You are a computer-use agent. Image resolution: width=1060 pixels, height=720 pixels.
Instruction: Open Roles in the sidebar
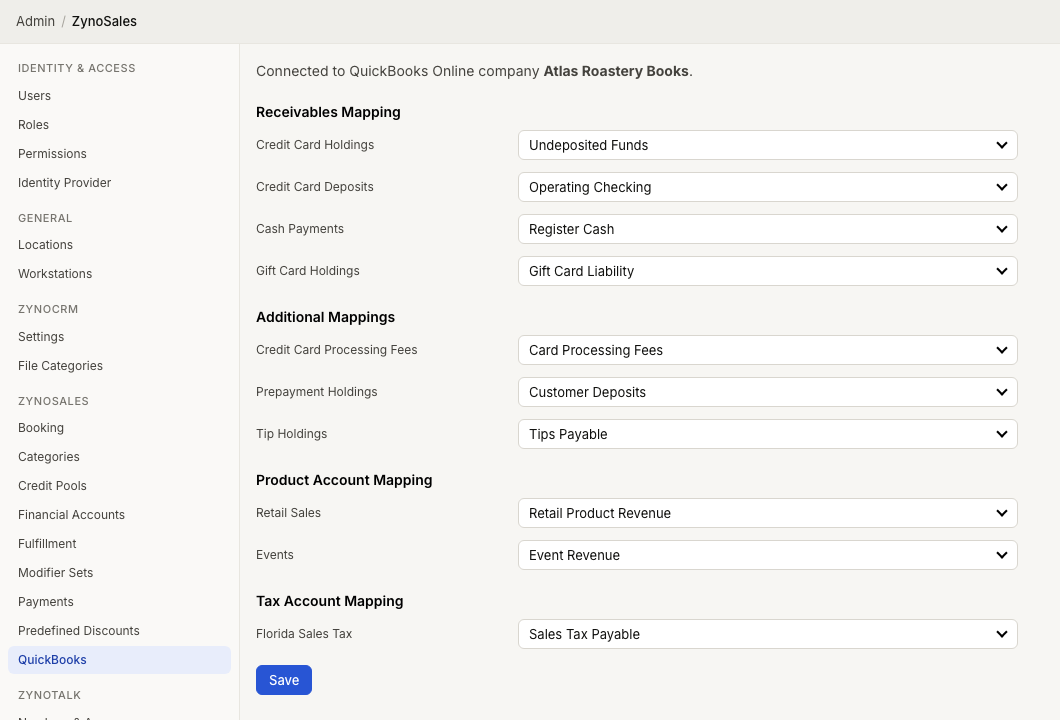pos(33,125)
